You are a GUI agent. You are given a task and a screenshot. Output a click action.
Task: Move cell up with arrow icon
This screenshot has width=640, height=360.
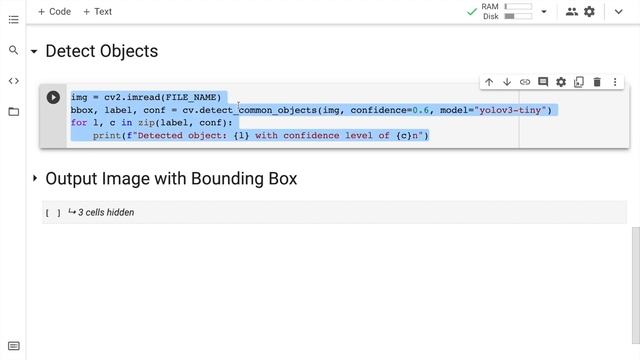(x=489, y=82)
